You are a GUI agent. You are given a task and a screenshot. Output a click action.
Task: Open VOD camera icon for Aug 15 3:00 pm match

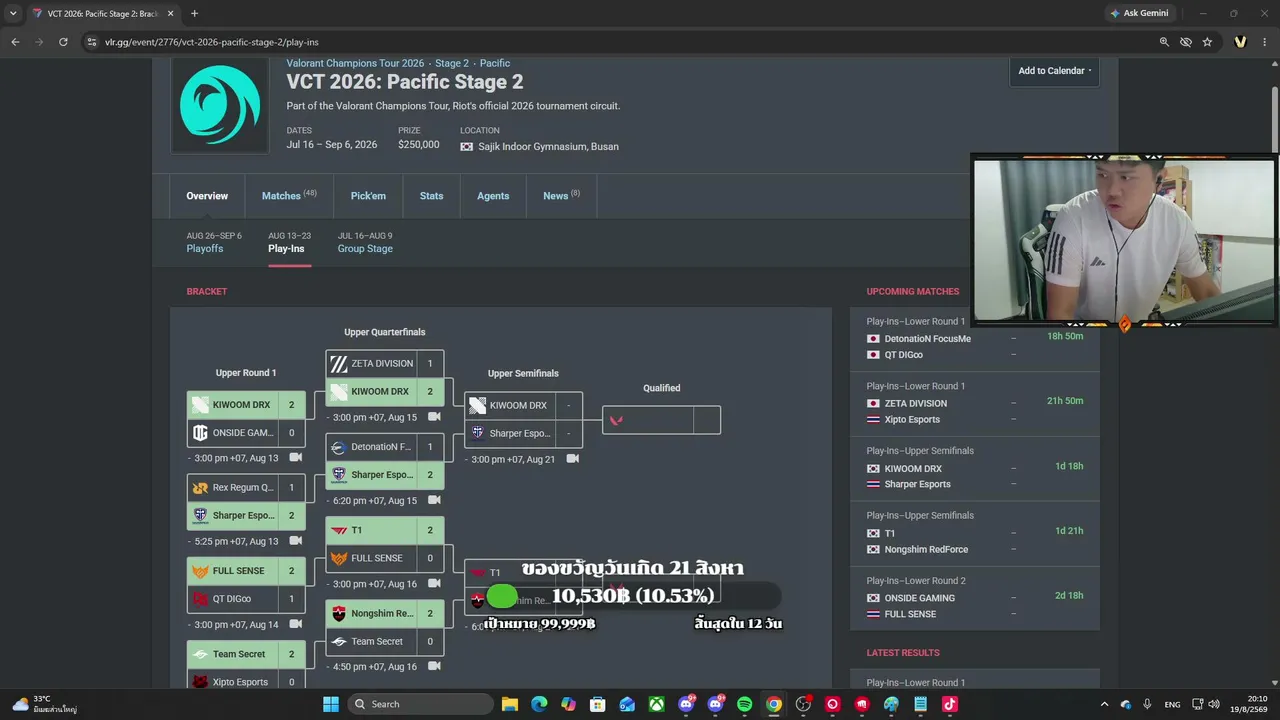(434, 417)
